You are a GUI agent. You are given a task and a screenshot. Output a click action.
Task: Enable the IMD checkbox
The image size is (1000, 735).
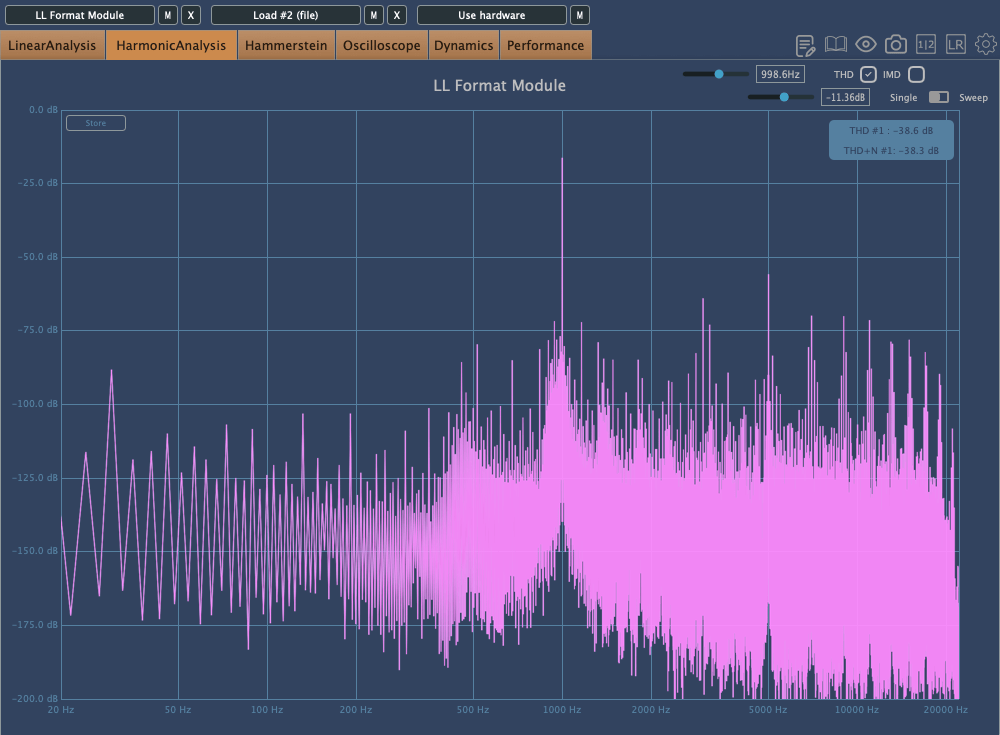pyautogui.click(x=916, y=74)
